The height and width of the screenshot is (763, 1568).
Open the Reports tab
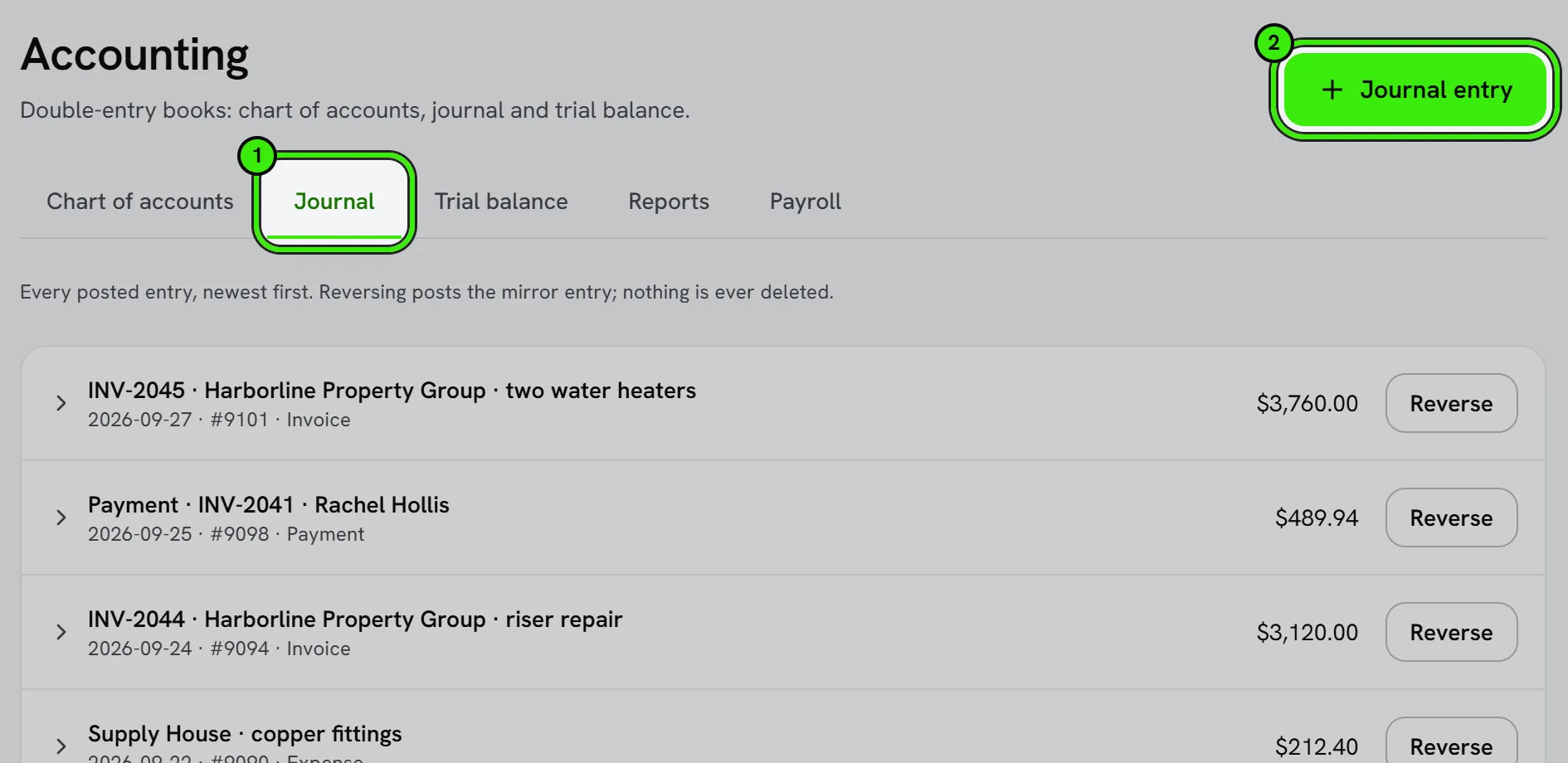click(669, 202)
